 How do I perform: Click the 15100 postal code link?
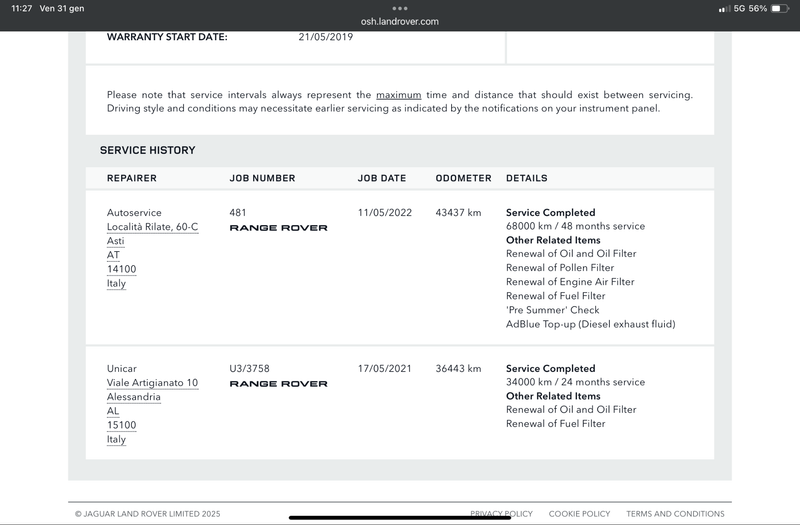(x=121, y=426)
